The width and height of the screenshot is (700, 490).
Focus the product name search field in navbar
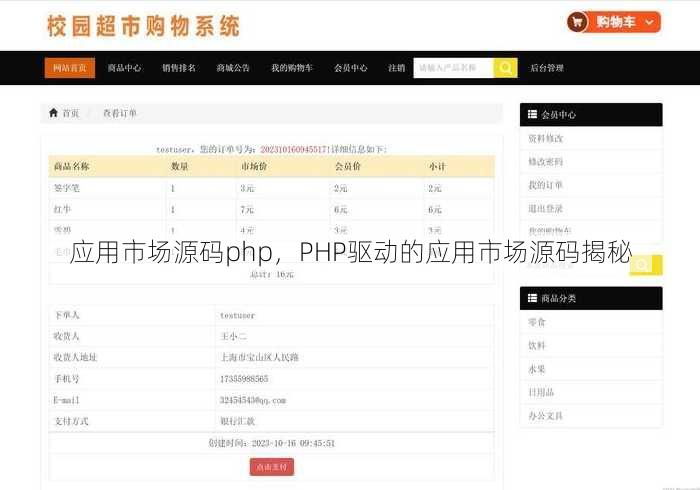click(x=454, y=68)
